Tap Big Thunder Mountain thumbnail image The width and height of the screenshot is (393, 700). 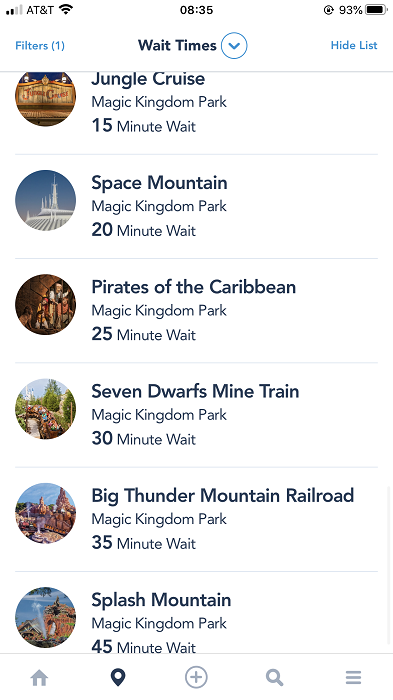point(46,513)
